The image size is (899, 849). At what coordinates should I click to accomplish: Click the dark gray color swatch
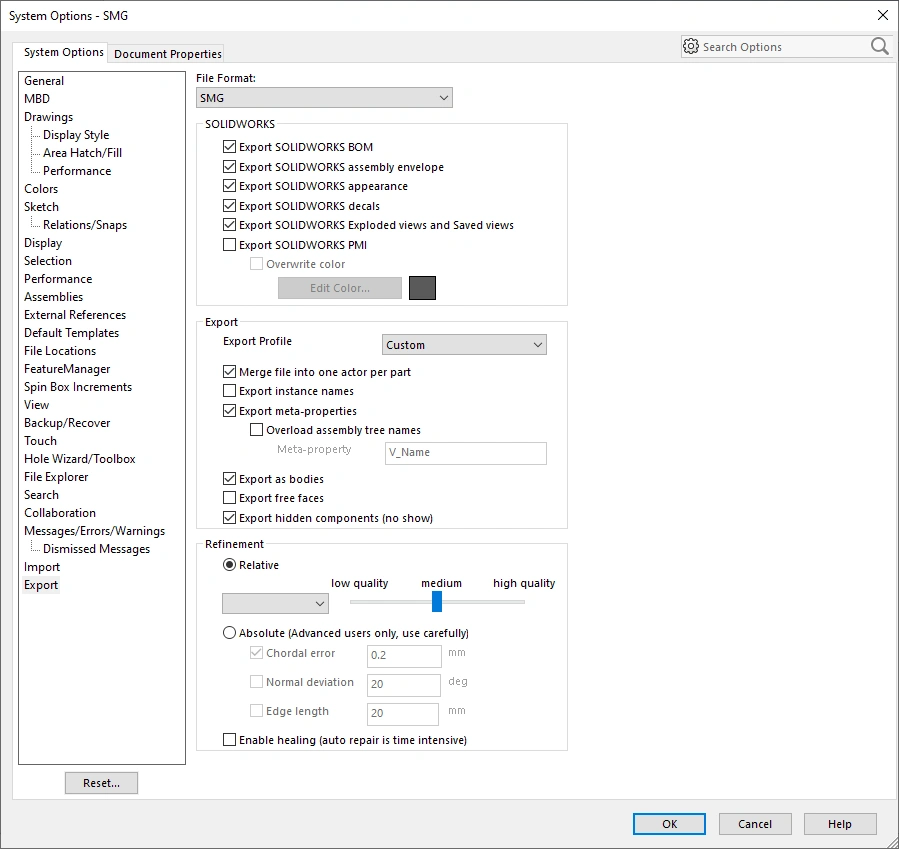click(423, 288)
